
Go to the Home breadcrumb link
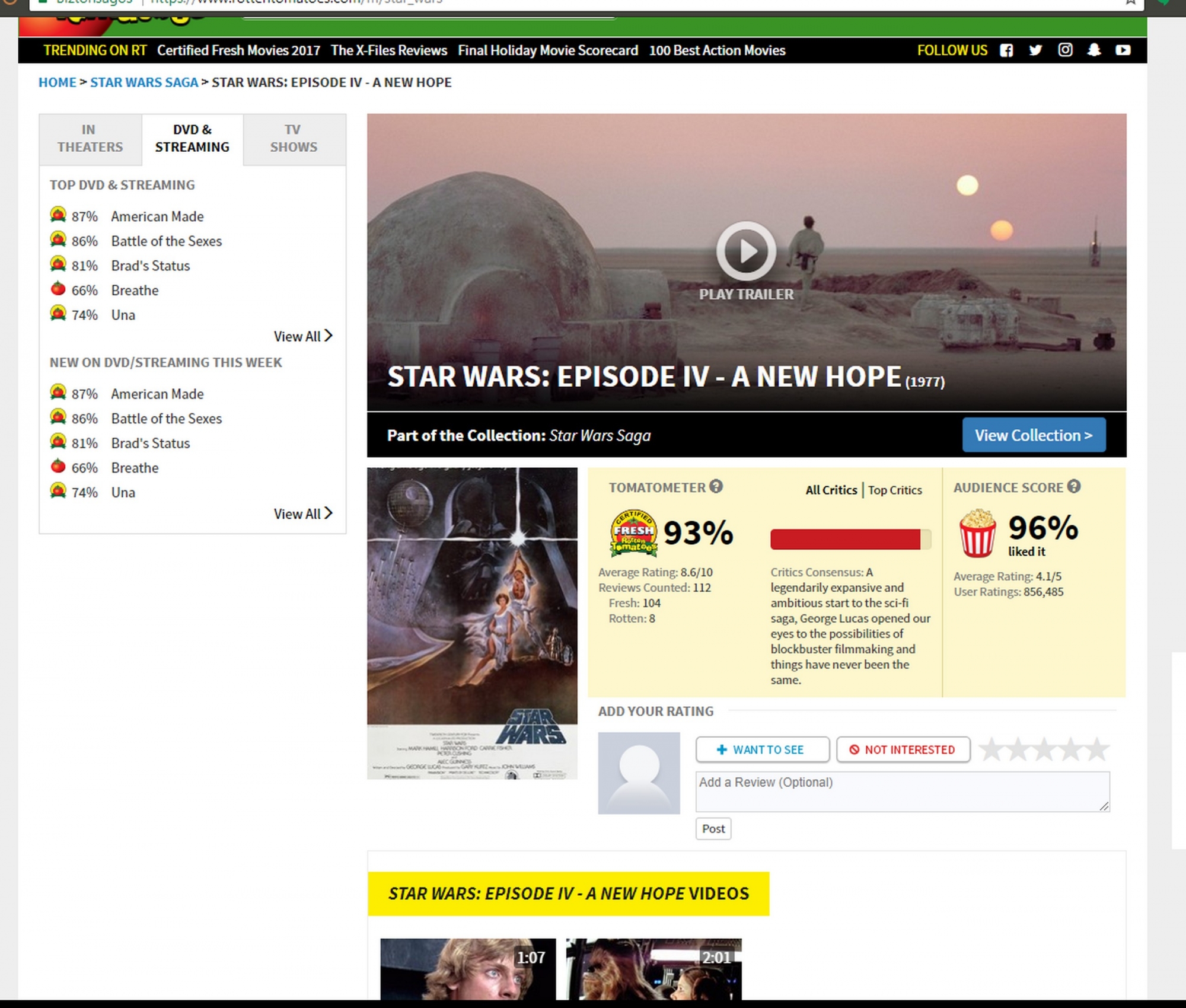[58, 82]
